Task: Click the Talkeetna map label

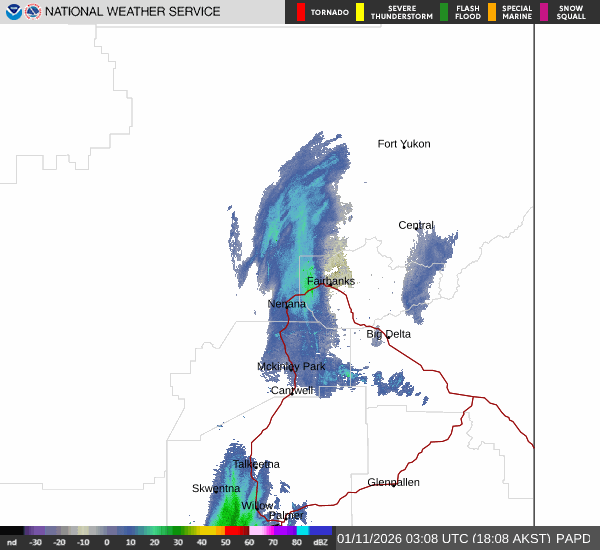Action: (x=256, y=464)
